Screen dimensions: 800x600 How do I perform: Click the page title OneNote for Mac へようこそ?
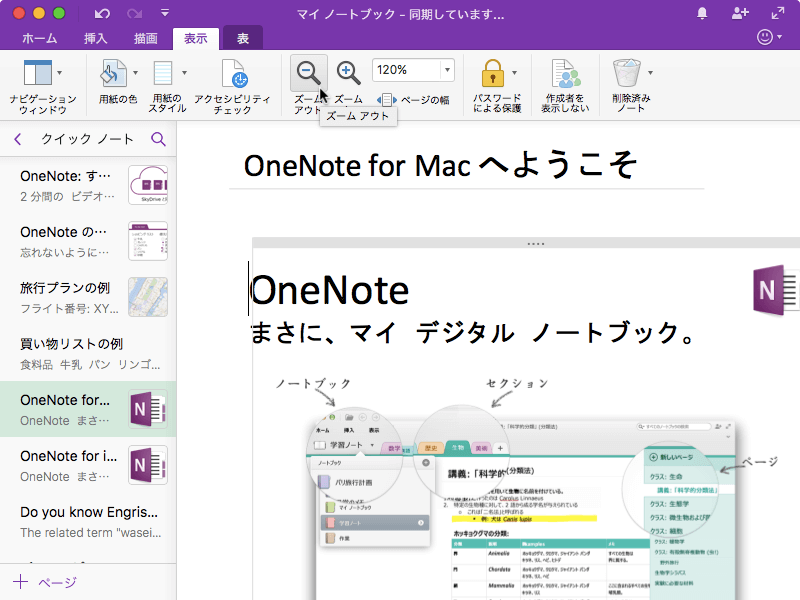440,166
